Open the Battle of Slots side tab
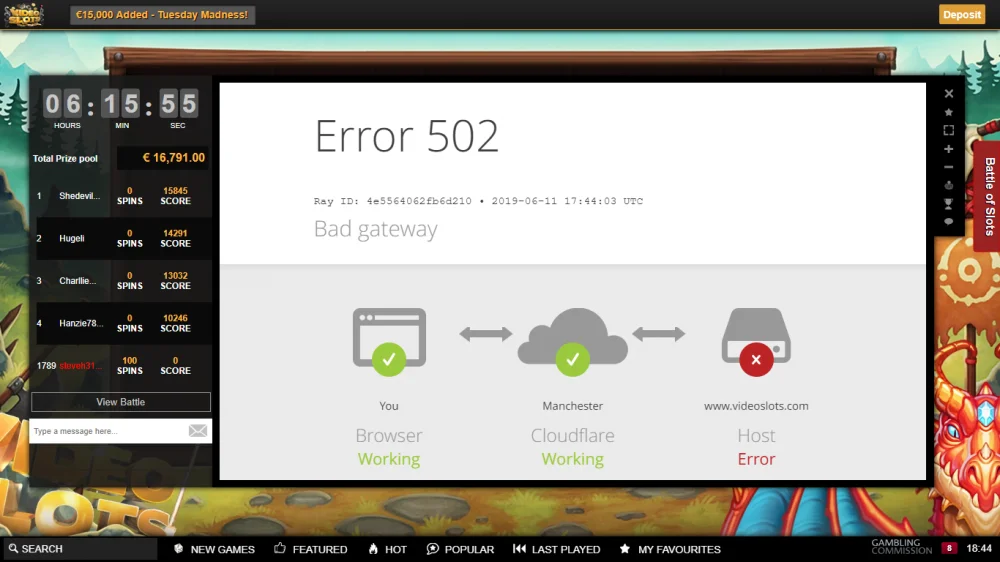The image size is (1000, 562). click(988, 196)
